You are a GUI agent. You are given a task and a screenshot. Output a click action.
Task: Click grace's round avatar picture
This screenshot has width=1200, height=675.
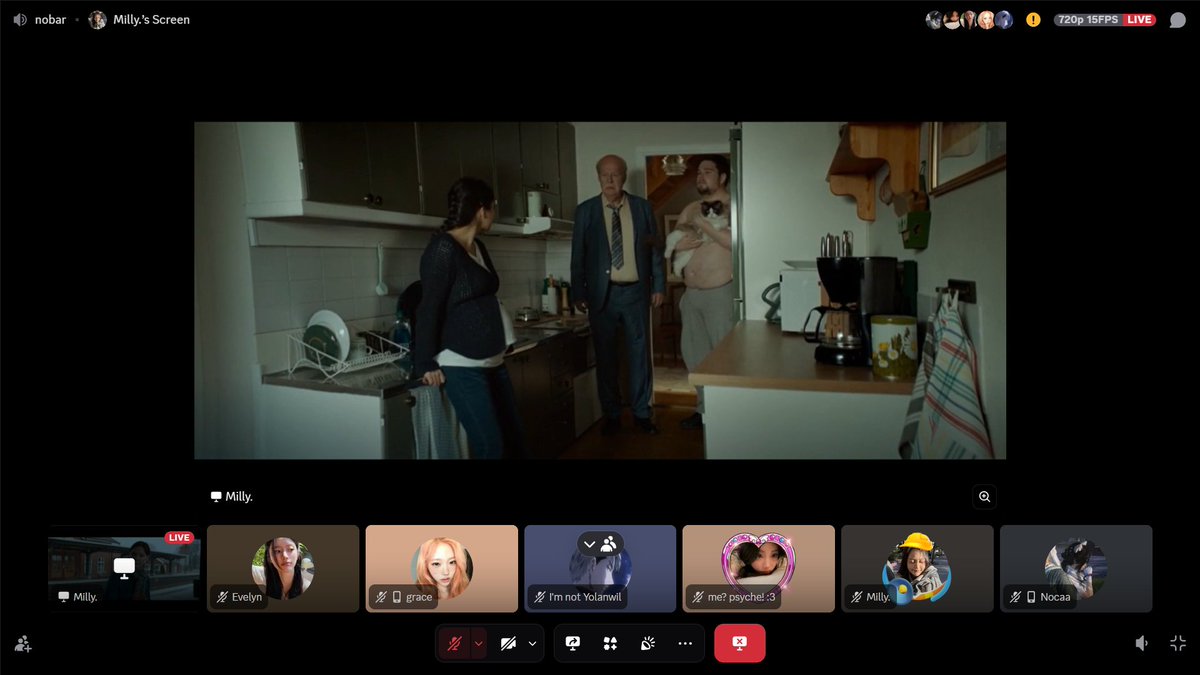click(x=441, y=568)
